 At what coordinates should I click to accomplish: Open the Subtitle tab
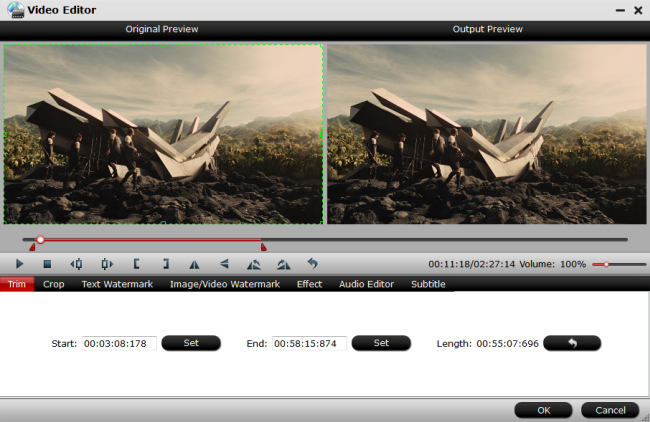[428, 284]
